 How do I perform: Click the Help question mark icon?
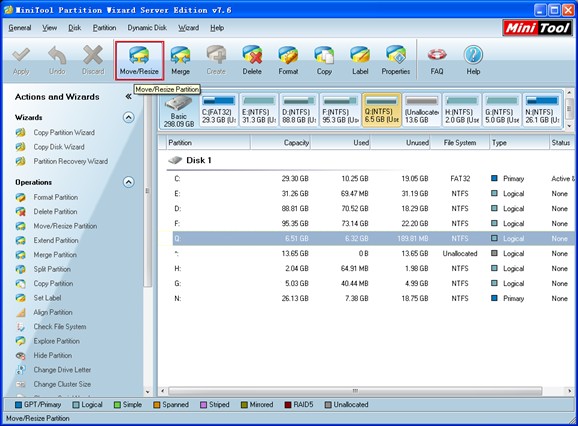click(x=473, y=60)
